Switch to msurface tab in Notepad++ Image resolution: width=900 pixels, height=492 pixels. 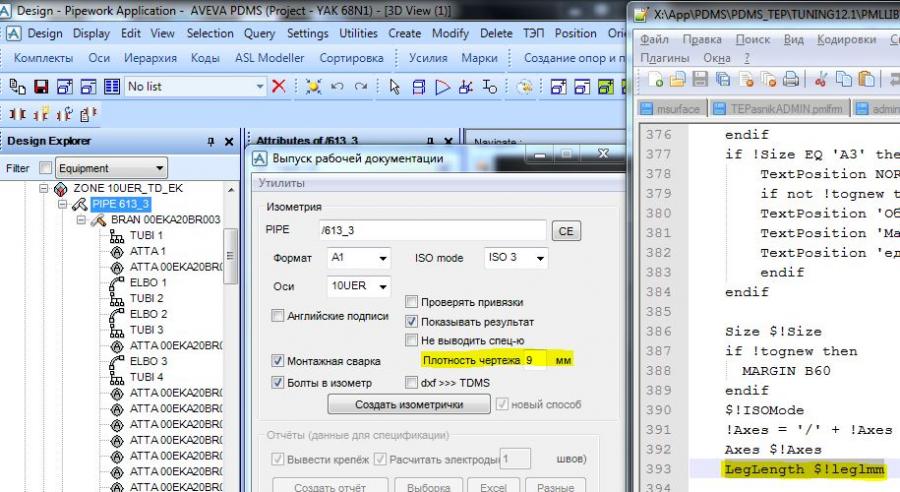[x=672, y=109]
